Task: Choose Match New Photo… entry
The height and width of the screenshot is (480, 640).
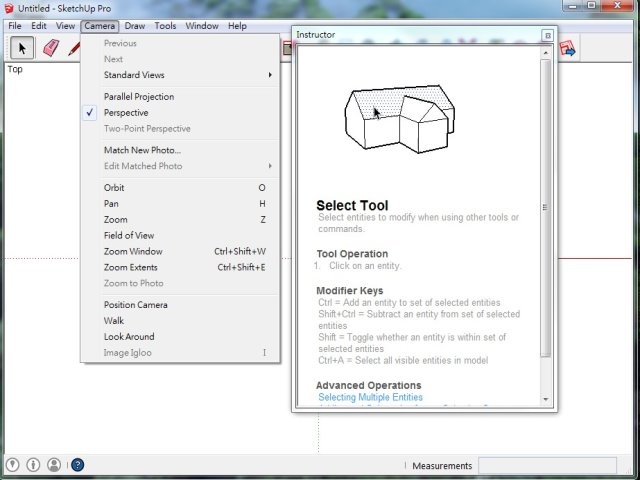Action: [180, 150]
